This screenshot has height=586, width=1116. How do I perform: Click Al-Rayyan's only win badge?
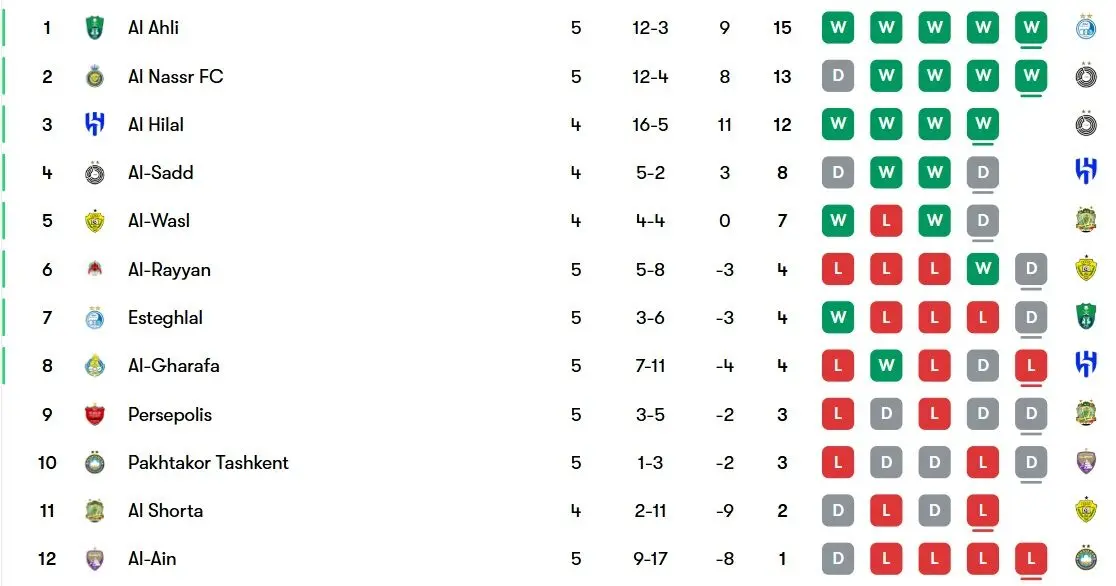983,269
